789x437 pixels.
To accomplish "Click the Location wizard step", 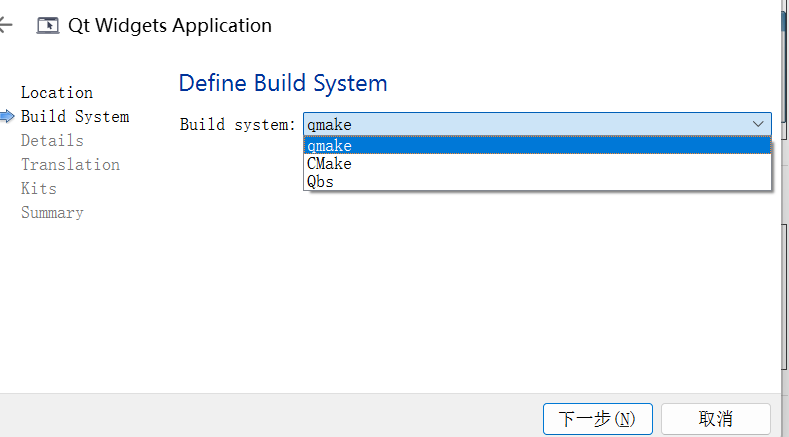I will click(57, 93).
